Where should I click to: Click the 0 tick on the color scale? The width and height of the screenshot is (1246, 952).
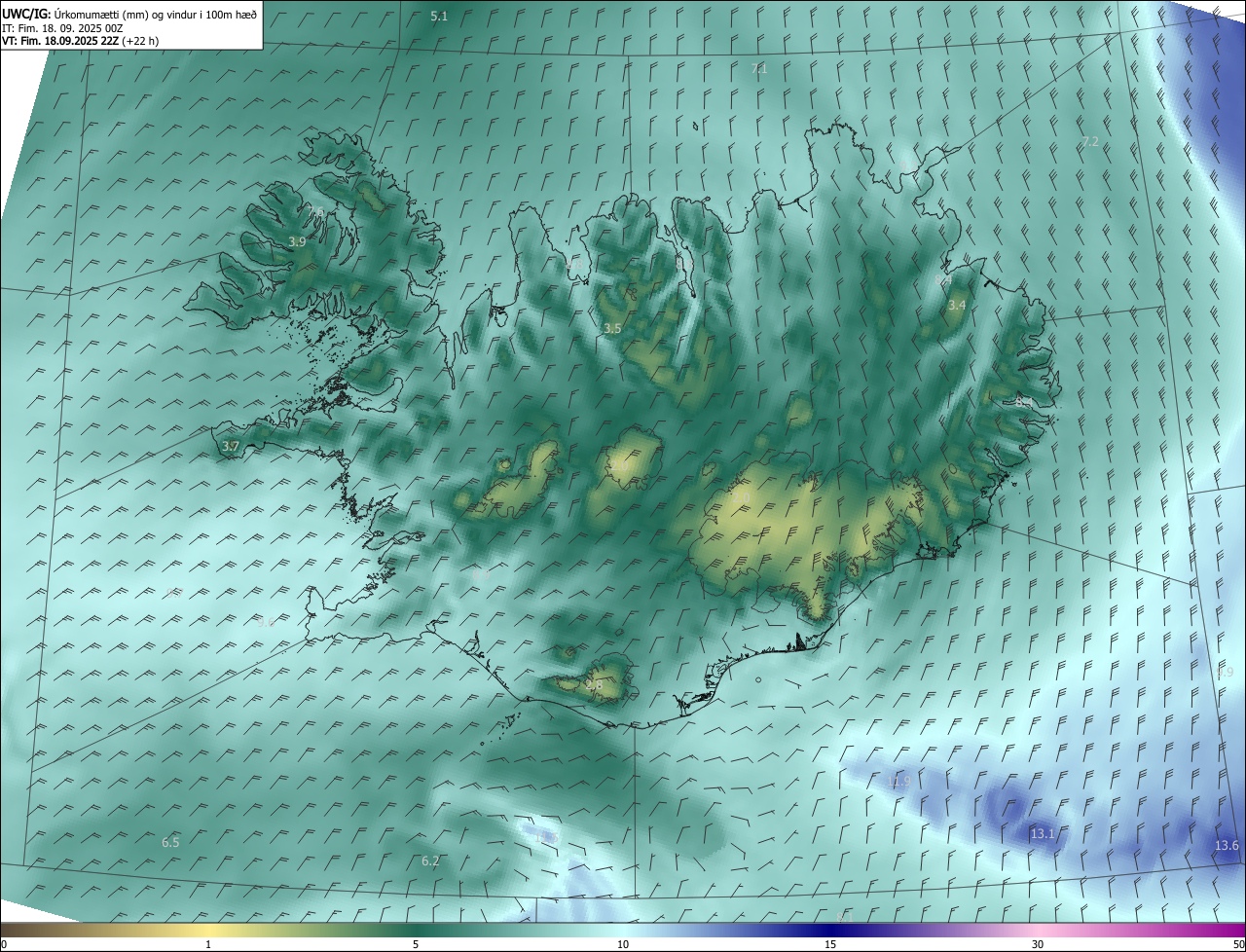[4, 944]
